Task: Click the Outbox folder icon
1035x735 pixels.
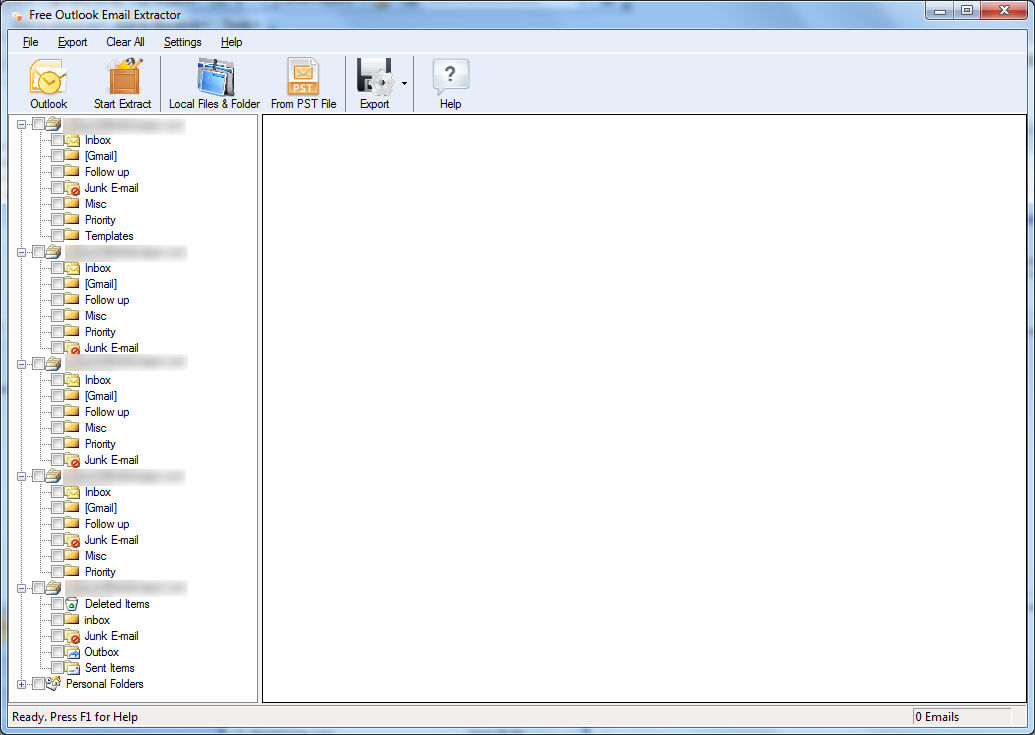Action: (x=72, y=652)
